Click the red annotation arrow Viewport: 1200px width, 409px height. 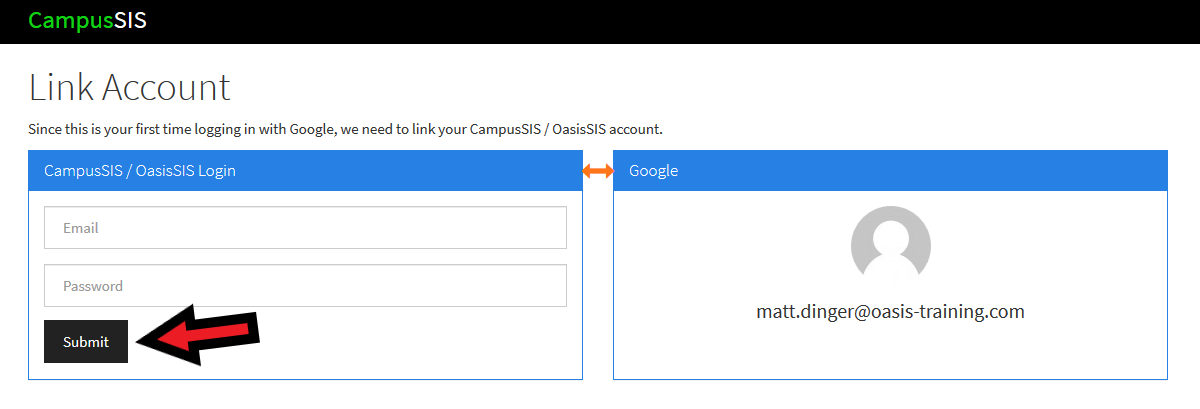(198, 338)
